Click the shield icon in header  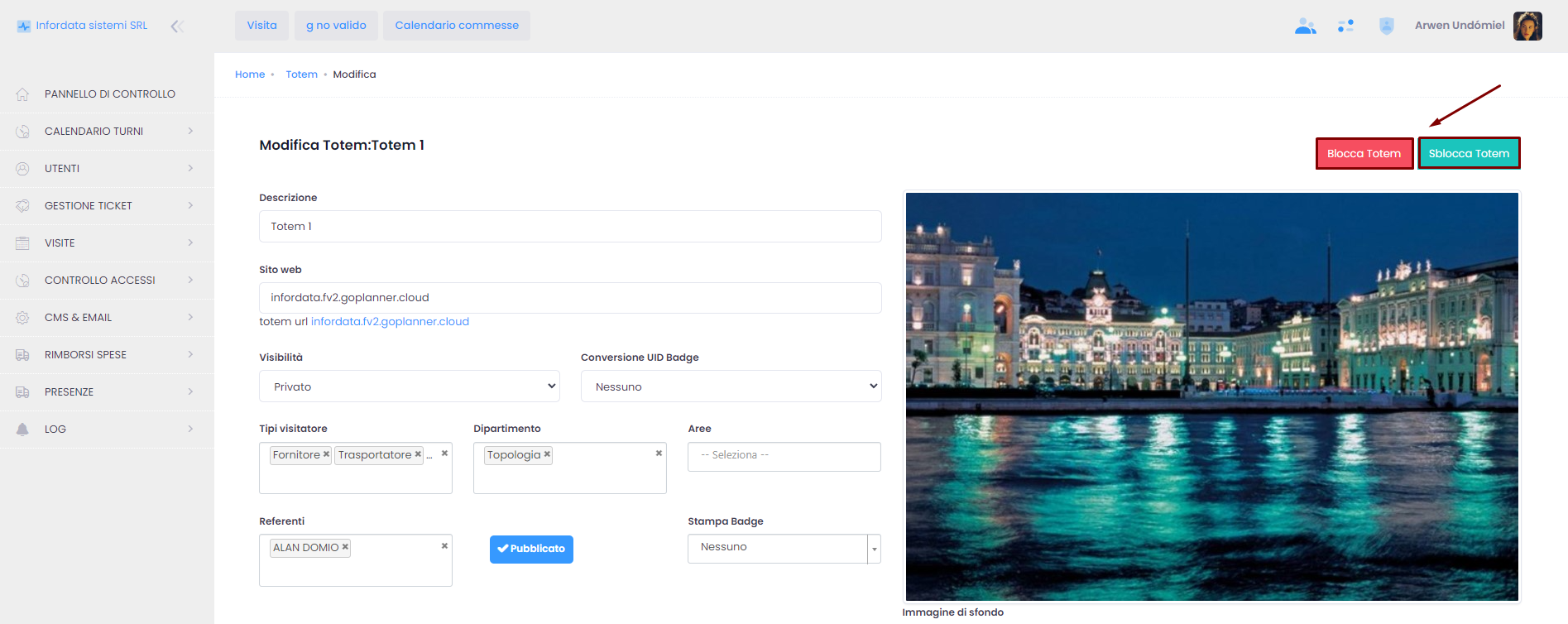(1386, 26)
